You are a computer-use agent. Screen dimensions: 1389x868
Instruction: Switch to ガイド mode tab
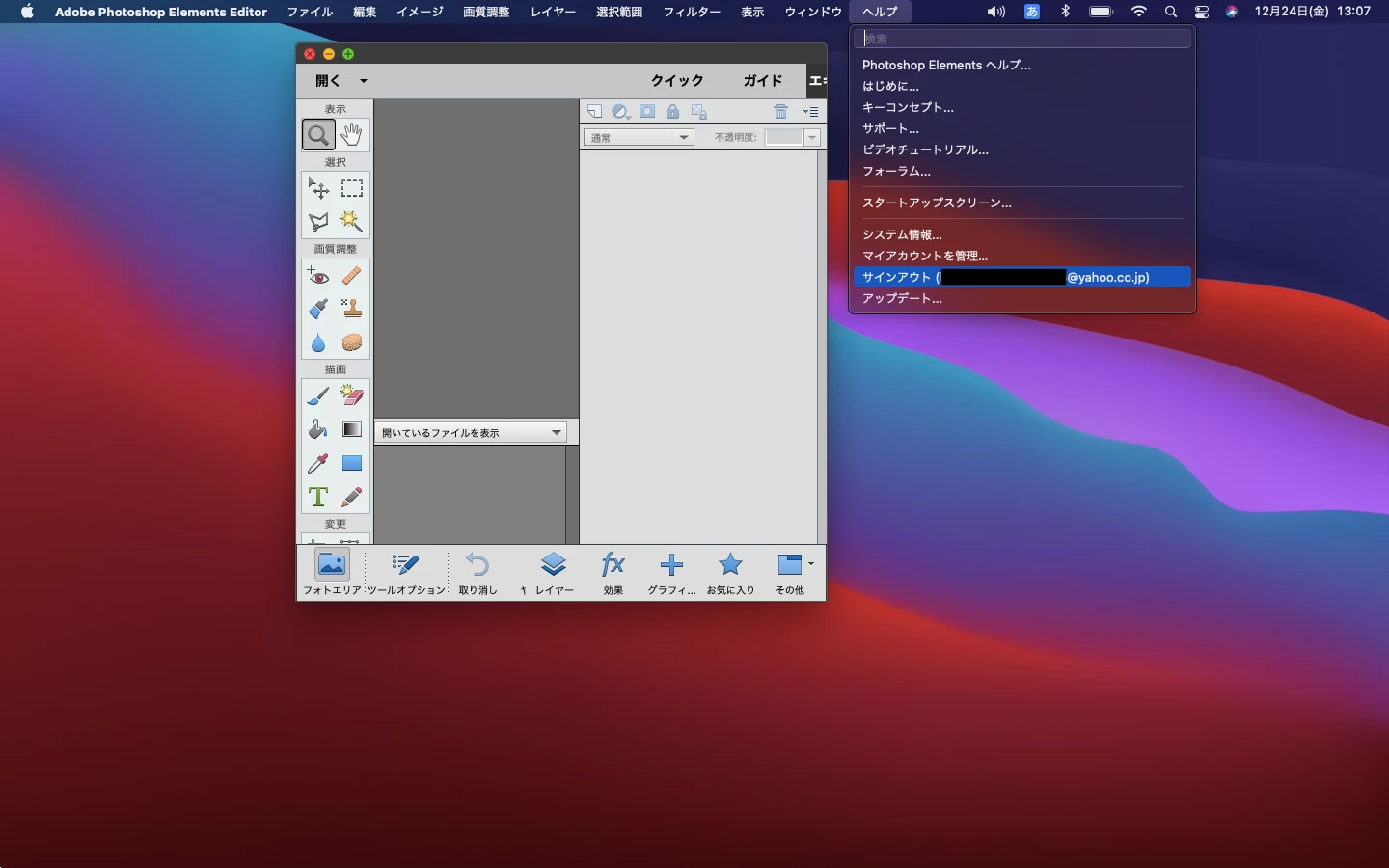[762, 81]
